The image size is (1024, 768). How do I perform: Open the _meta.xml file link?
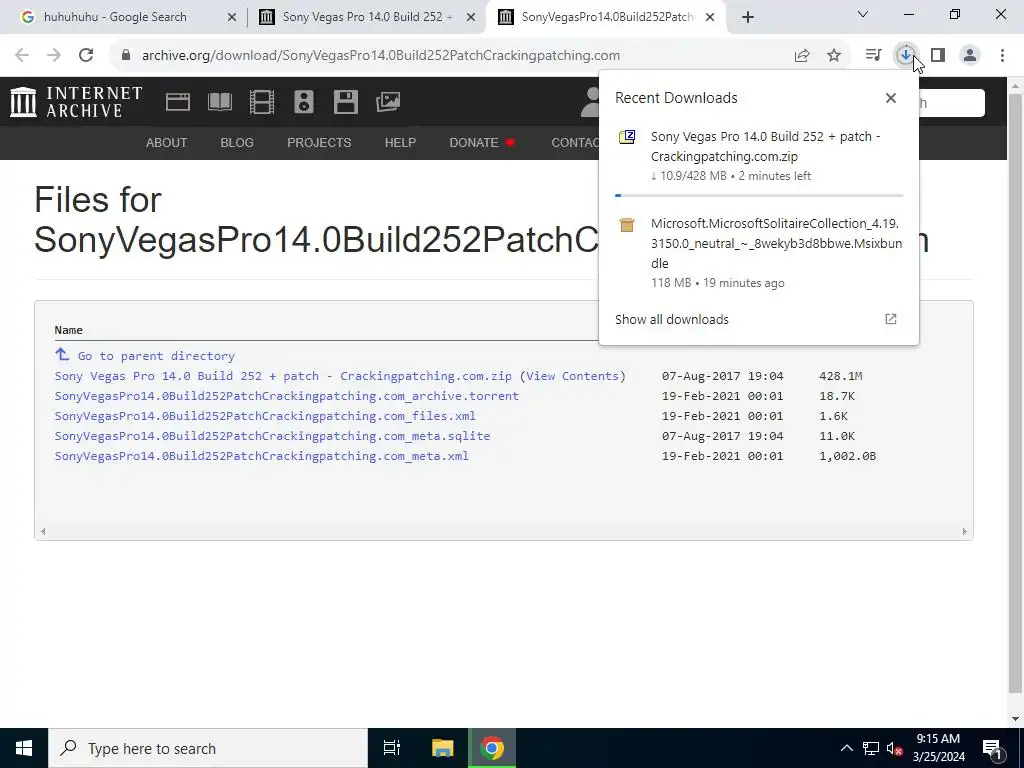click(261, 456)
